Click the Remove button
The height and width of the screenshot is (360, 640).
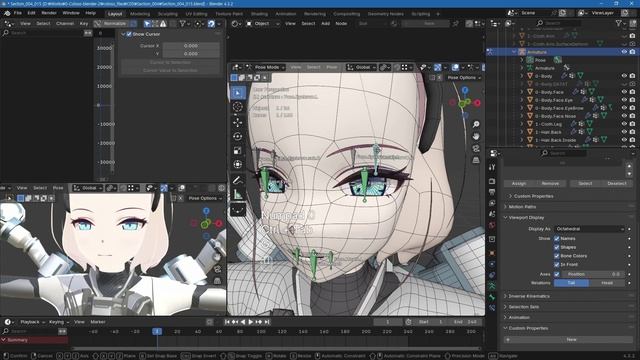click(550, 184)
